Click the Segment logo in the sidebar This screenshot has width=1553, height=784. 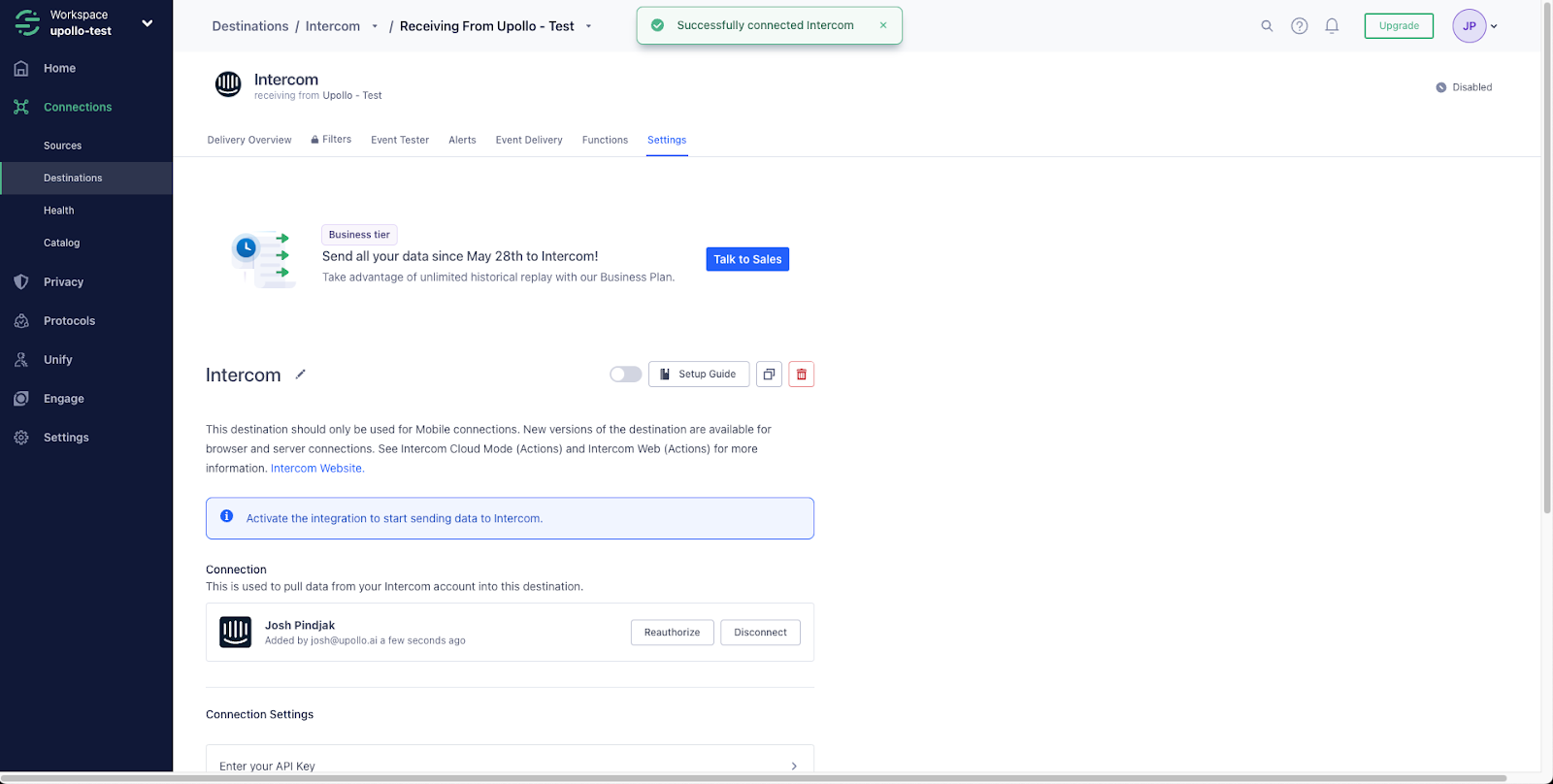point(27,22)
